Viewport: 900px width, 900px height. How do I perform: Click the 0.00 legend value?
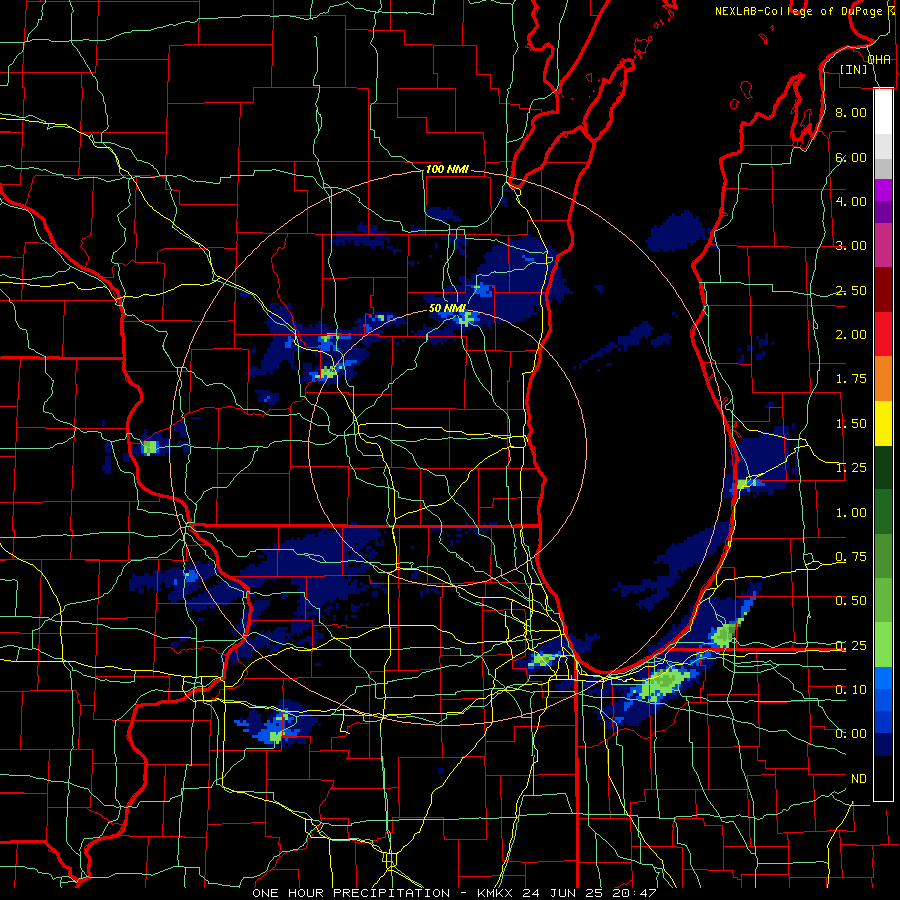[x=851, y=734]
